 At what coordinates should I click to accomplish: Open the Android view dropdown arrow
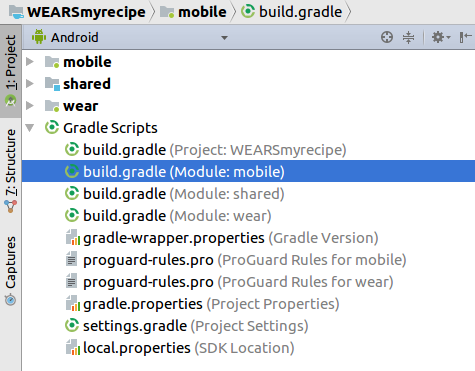(x=225, y=38)
